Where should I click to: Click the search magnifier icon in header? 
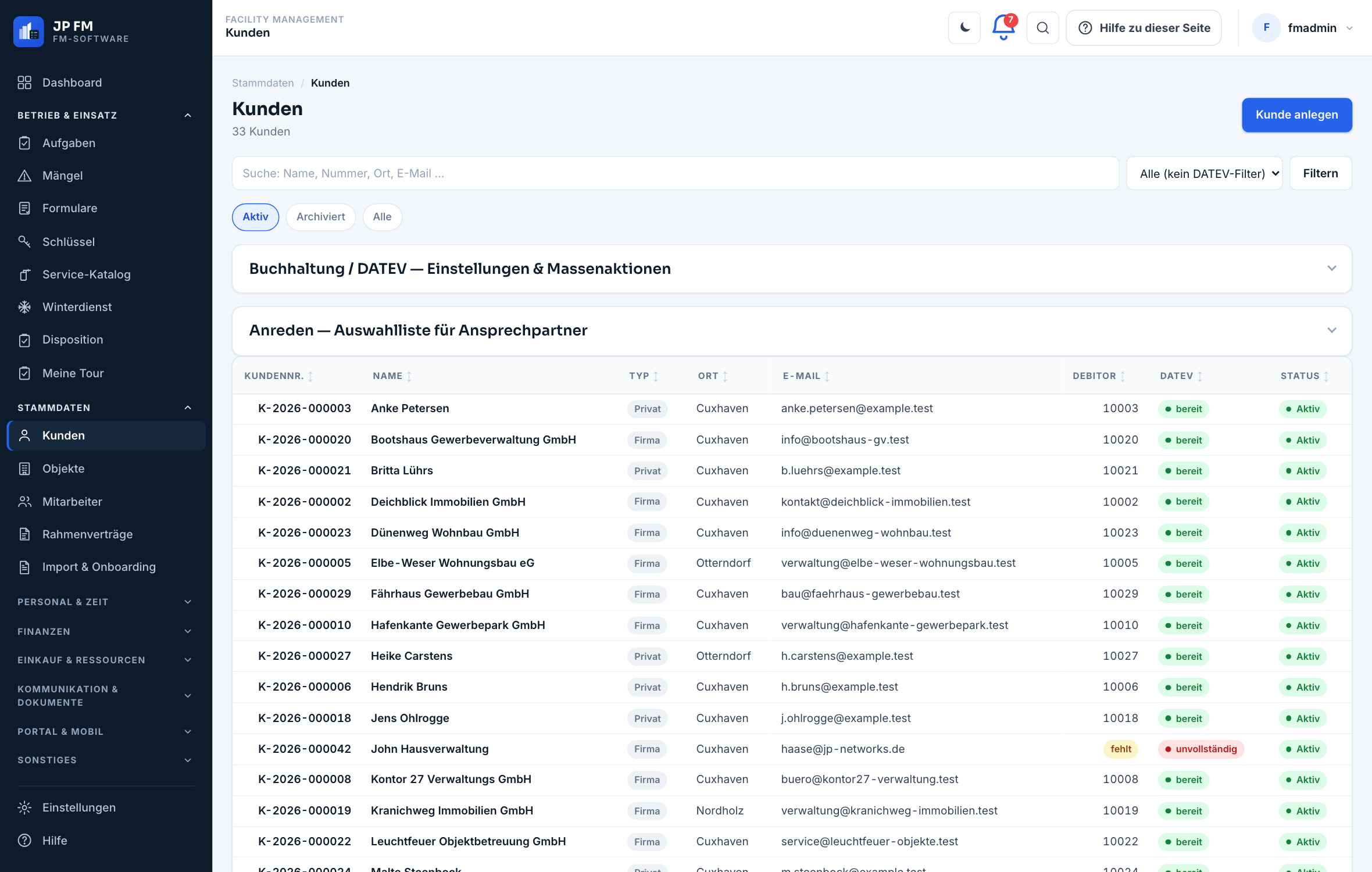[1043, 28]
